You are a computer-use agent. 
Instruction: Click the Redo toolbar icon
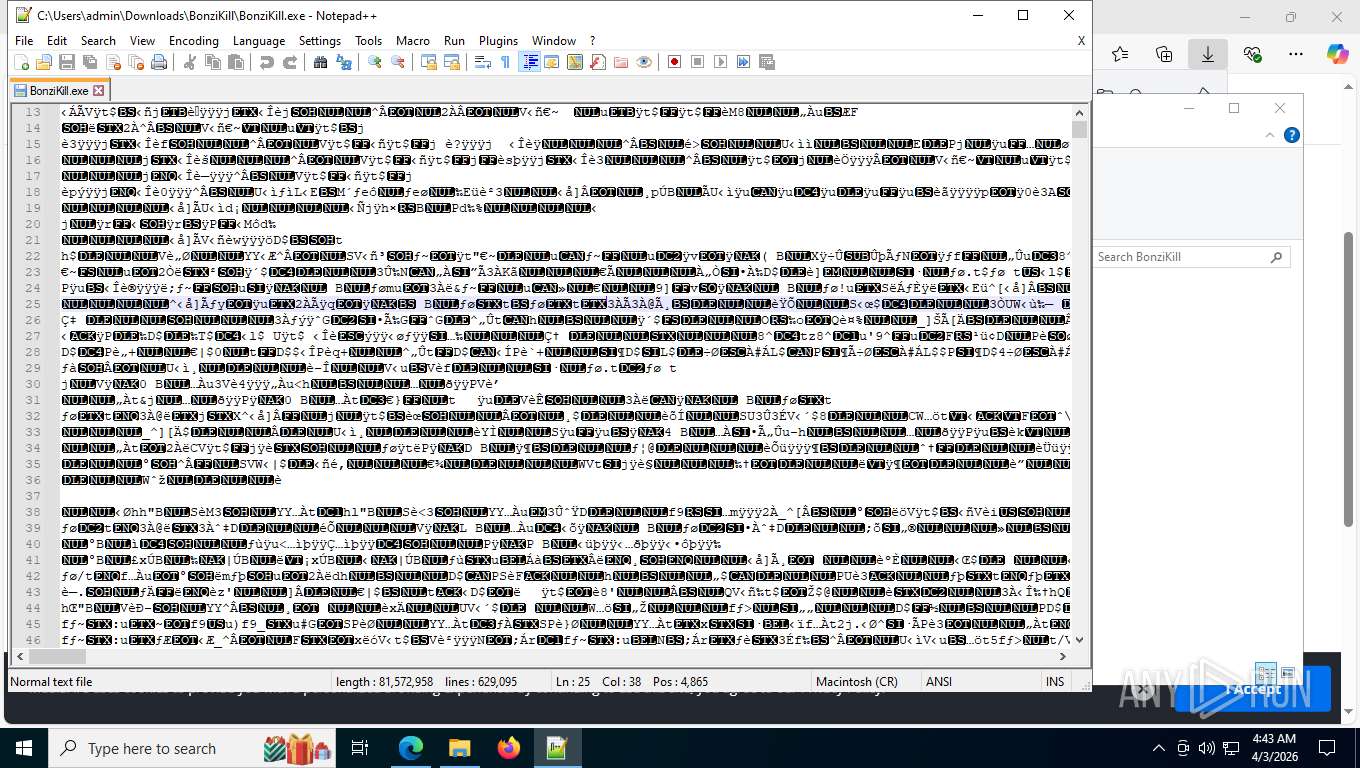[290, 62]
